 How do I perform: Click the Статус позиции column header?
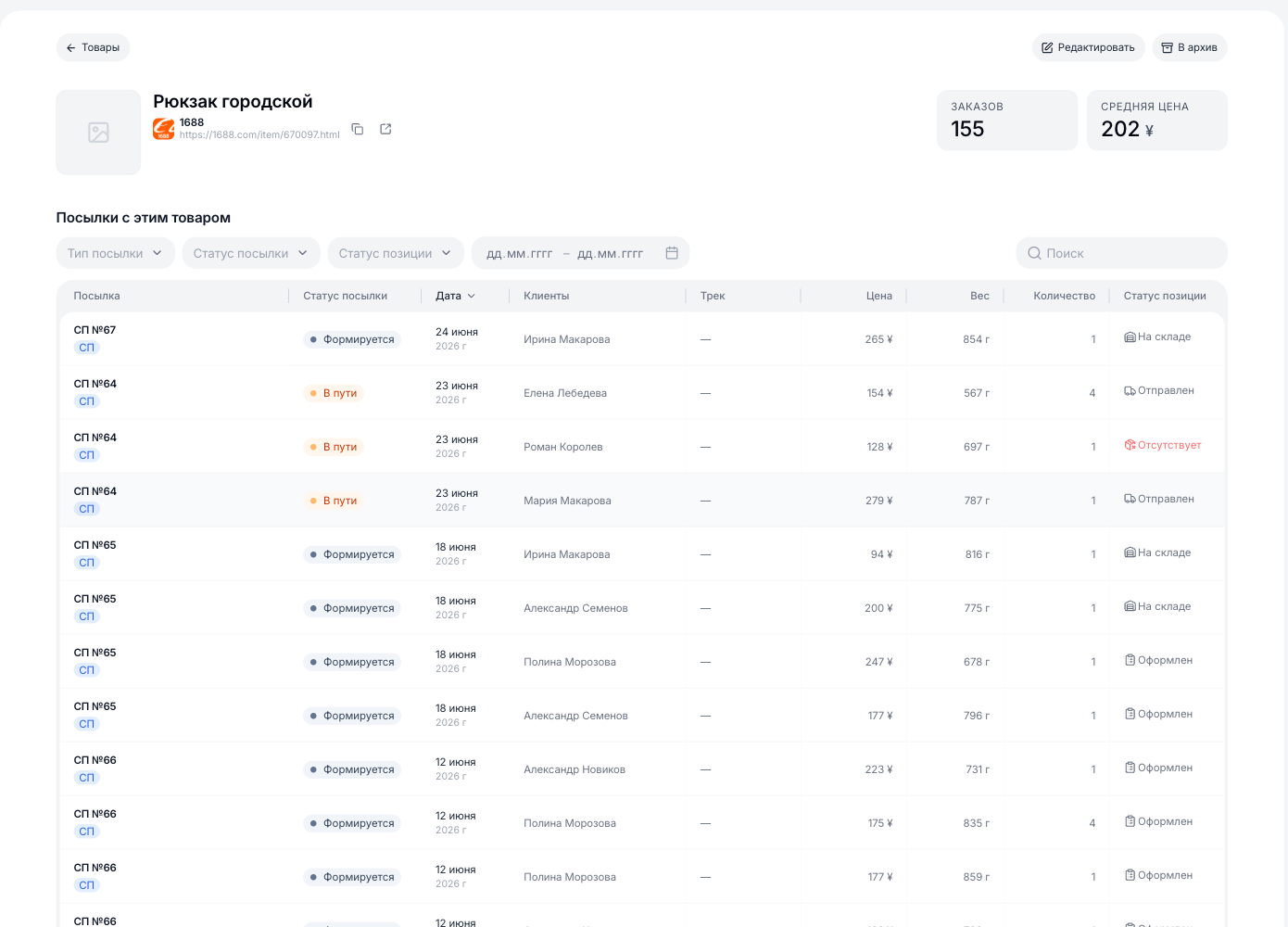point(1165,296)
